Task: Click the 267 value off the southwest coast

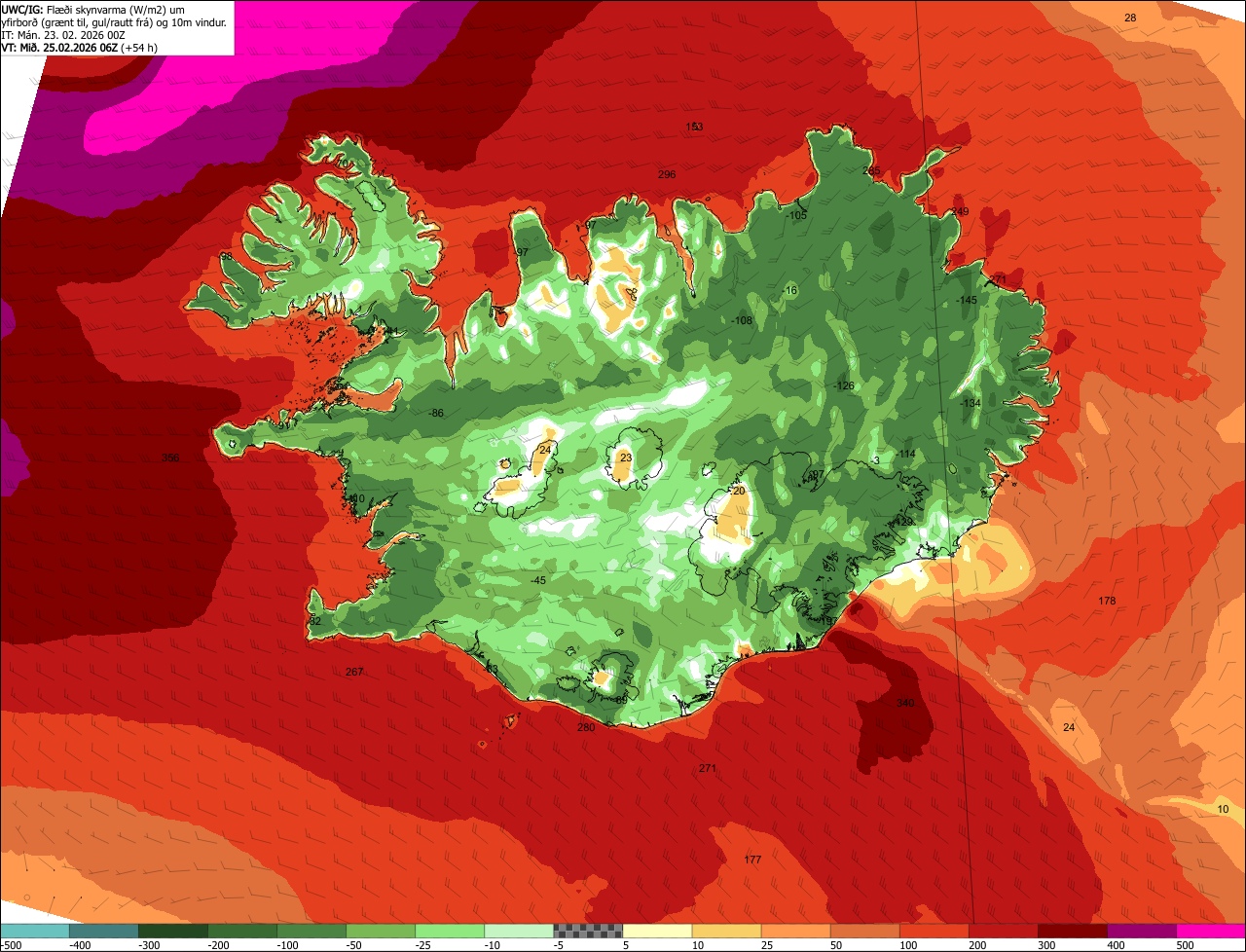Action: click(354, 673)
